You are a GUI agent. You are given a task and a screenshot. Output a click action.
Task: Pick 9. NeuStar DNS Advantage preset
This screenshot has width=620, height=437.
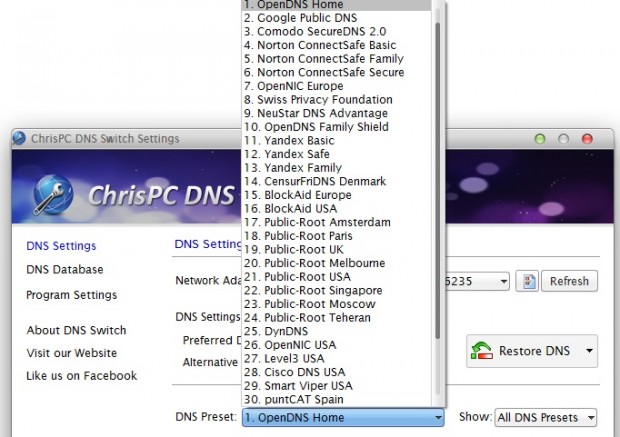click(336, 114)
